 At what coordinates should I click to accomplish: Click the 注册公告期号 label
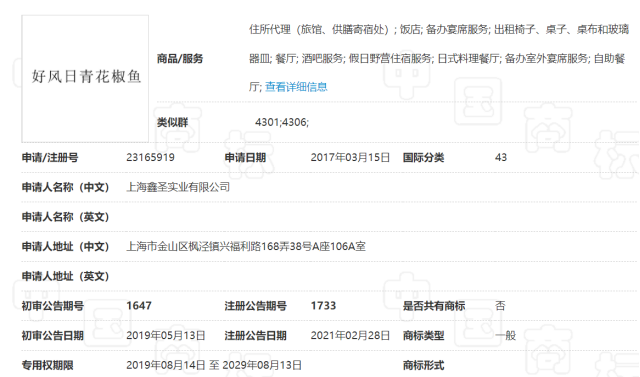tap(256, 306)
